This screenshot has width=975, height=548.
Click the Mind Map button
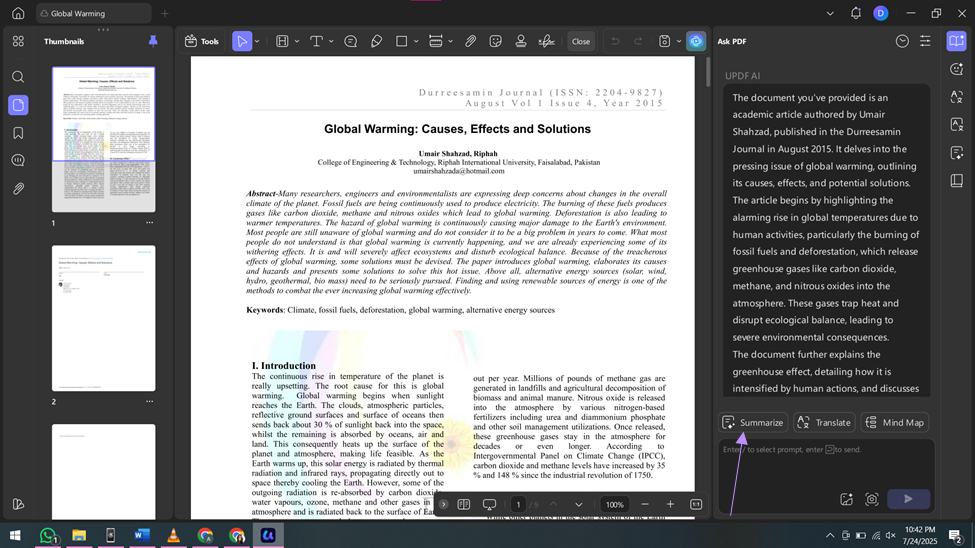coord(895,422)
